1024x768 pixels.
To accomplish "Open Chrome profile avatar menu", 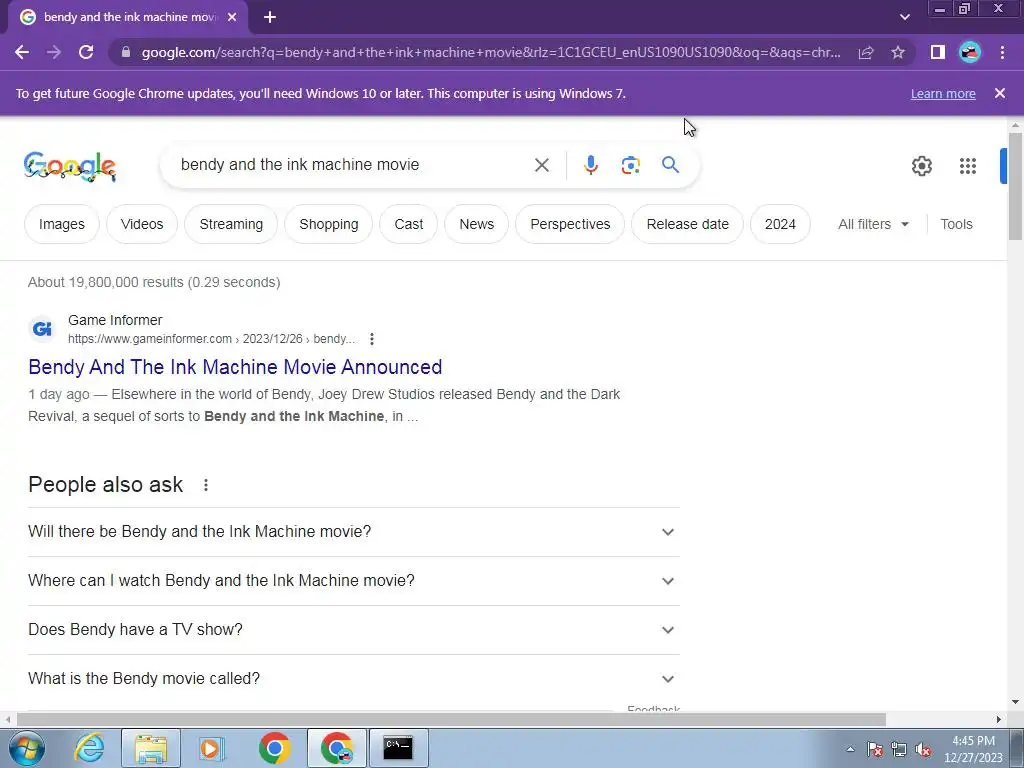I will pos(970,52).
